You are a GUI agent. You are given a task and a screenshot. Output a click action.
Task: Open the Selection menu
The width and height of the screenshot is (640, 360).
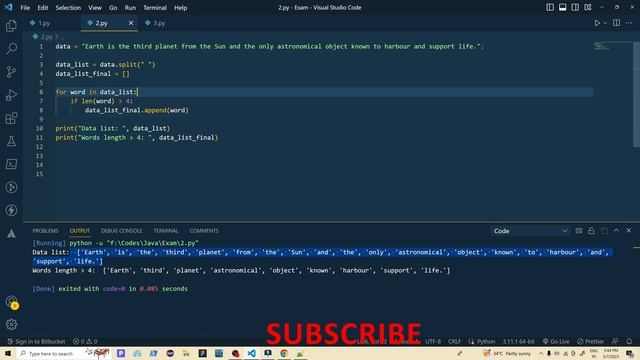[x=68, y=7]
